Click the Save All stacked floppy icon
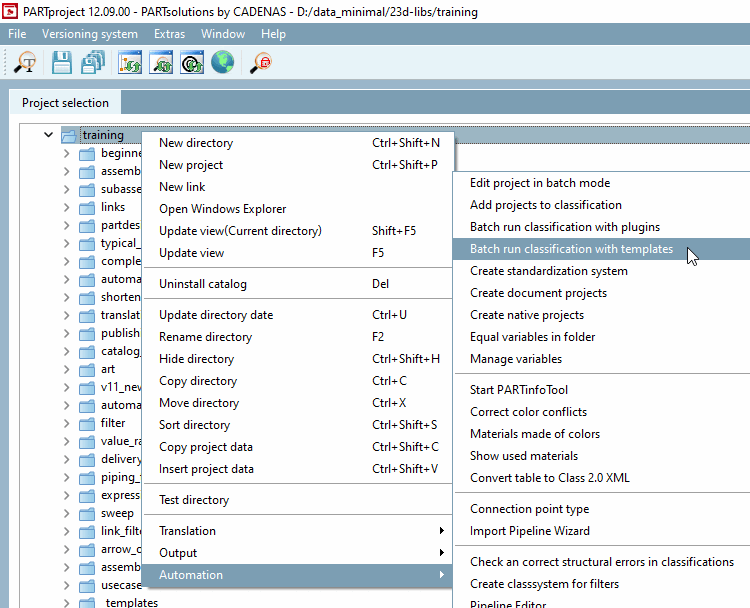 (x=93, y=63)
